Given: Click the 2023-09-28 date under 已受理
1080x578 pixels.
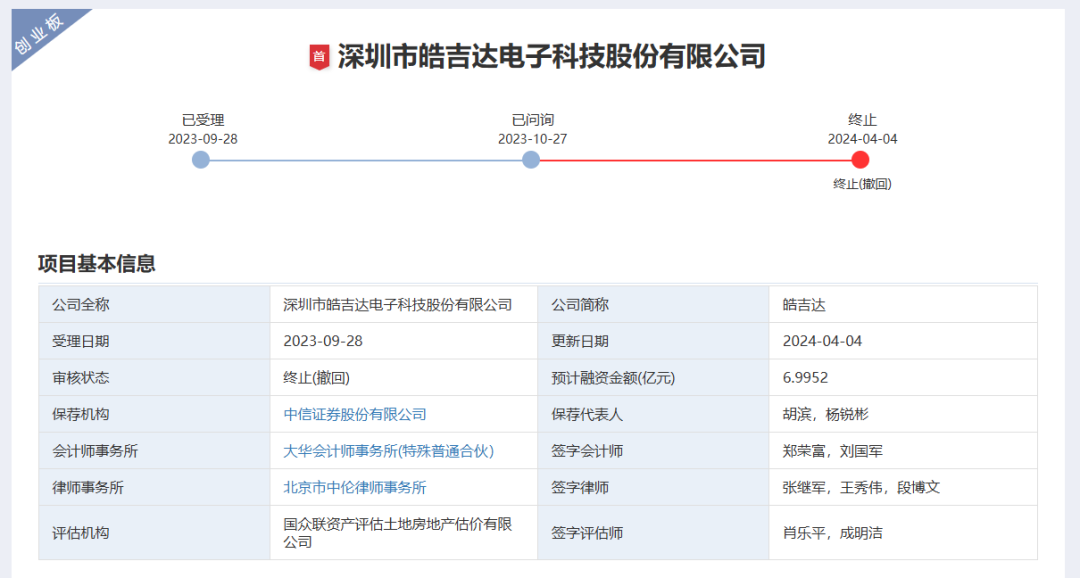Looking at the screenshot, I should [x=202, y=139].
